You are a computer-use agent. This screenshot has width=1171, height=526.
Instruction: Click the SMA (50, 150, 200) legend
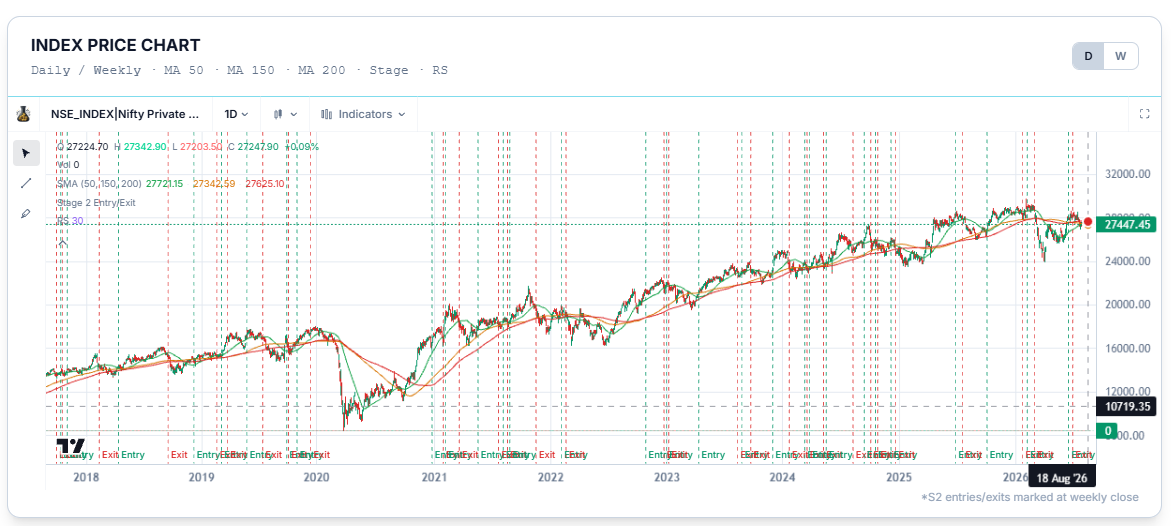[x=99, y=183]
